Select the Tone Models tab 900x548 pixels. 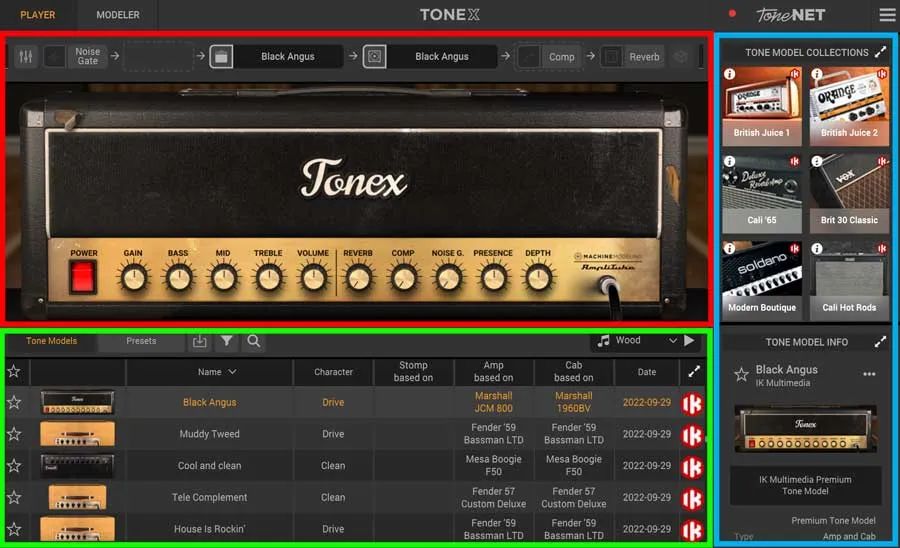51,341
